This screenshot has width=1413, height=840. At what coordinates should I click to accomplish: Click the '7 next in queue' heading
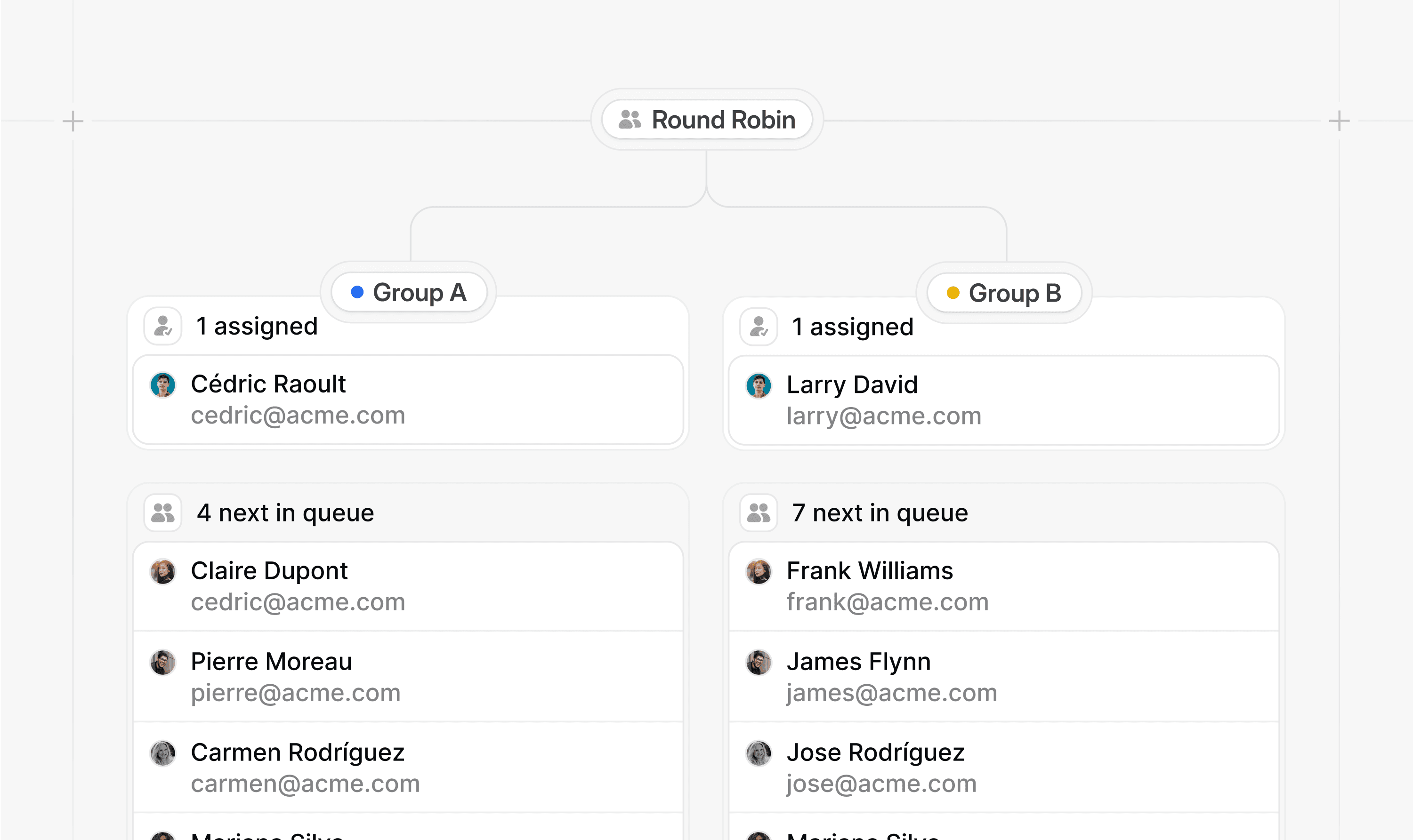tap(880, 513)
